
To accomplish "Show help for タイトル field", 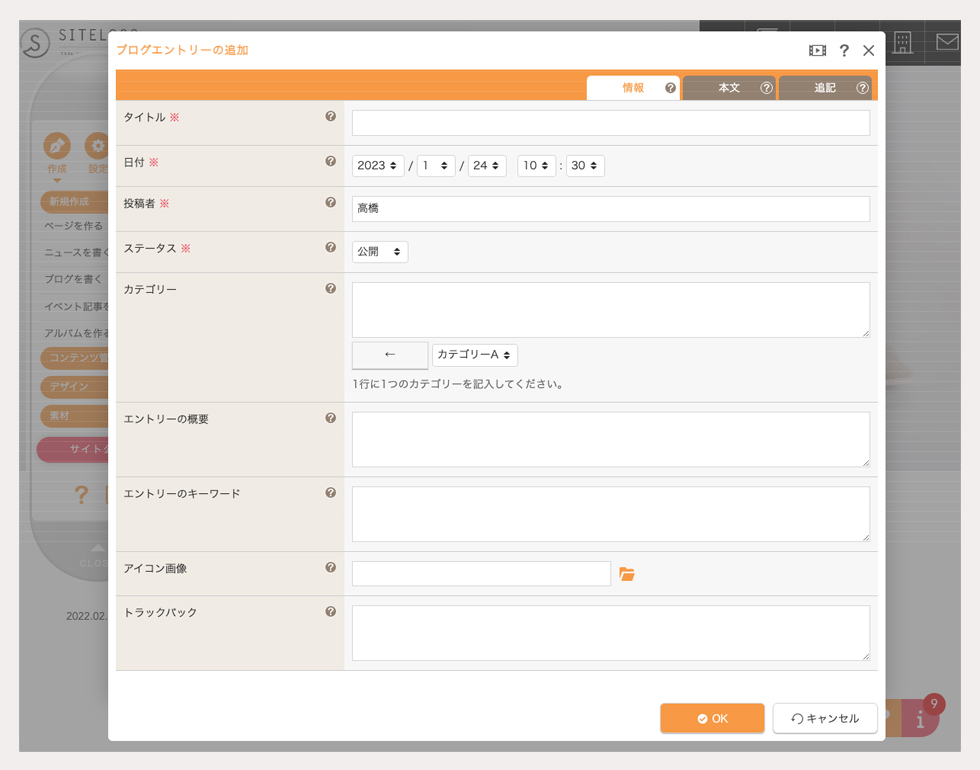I will [331, 116].
